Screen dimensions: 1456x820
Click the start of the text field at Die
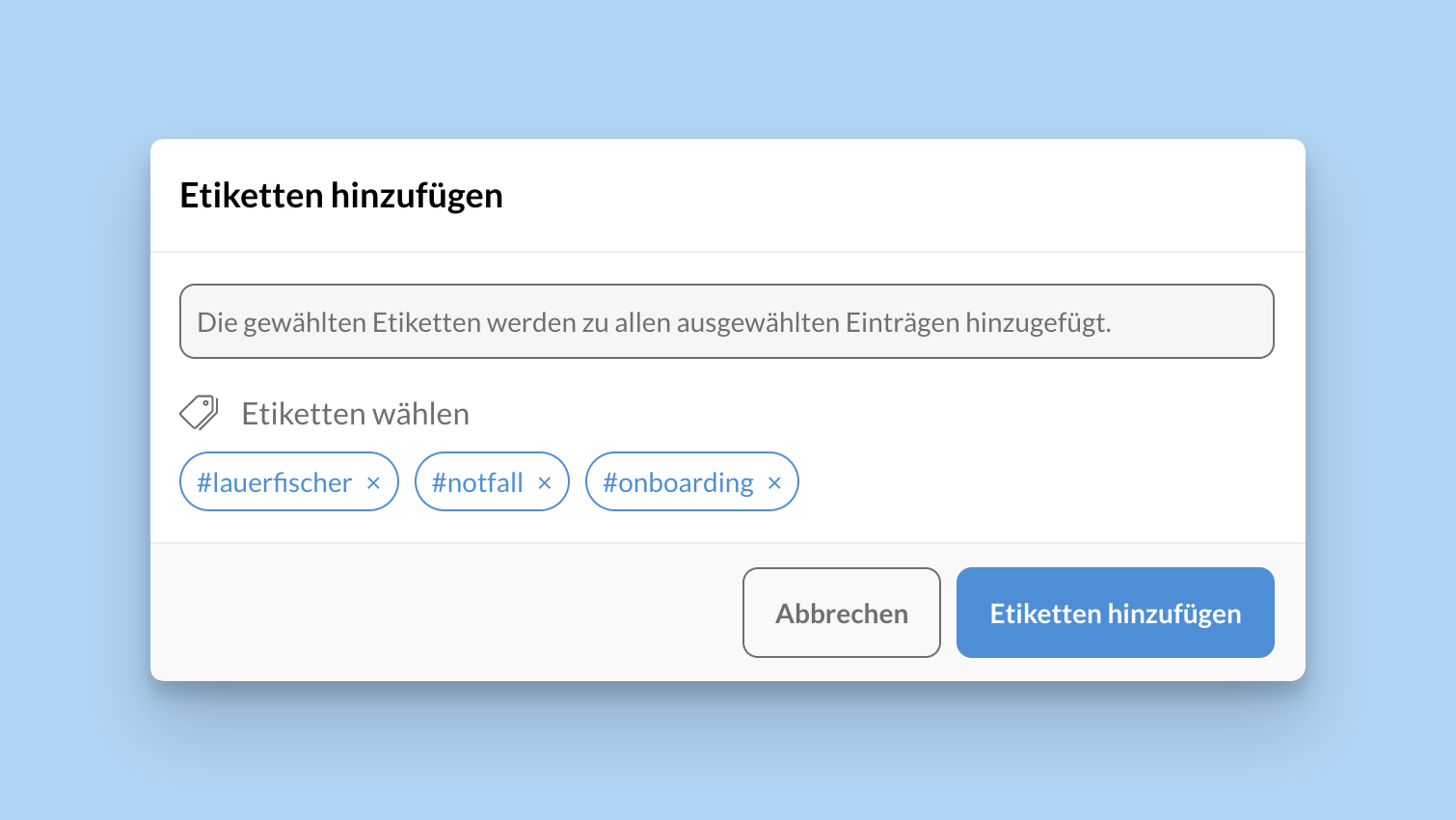(x=217, y=322)
